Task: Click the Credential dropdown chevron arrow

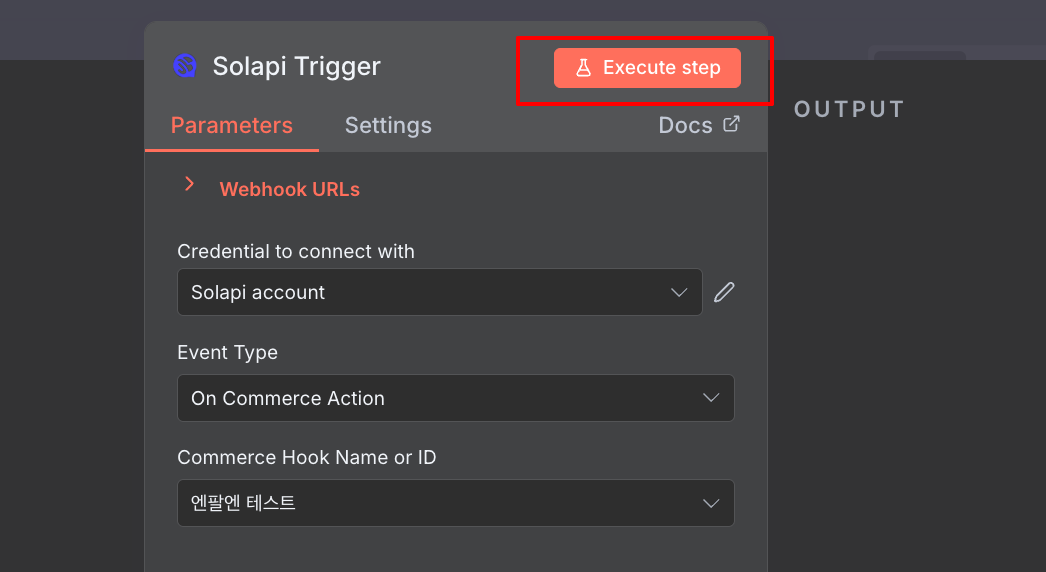Action: 679,292
